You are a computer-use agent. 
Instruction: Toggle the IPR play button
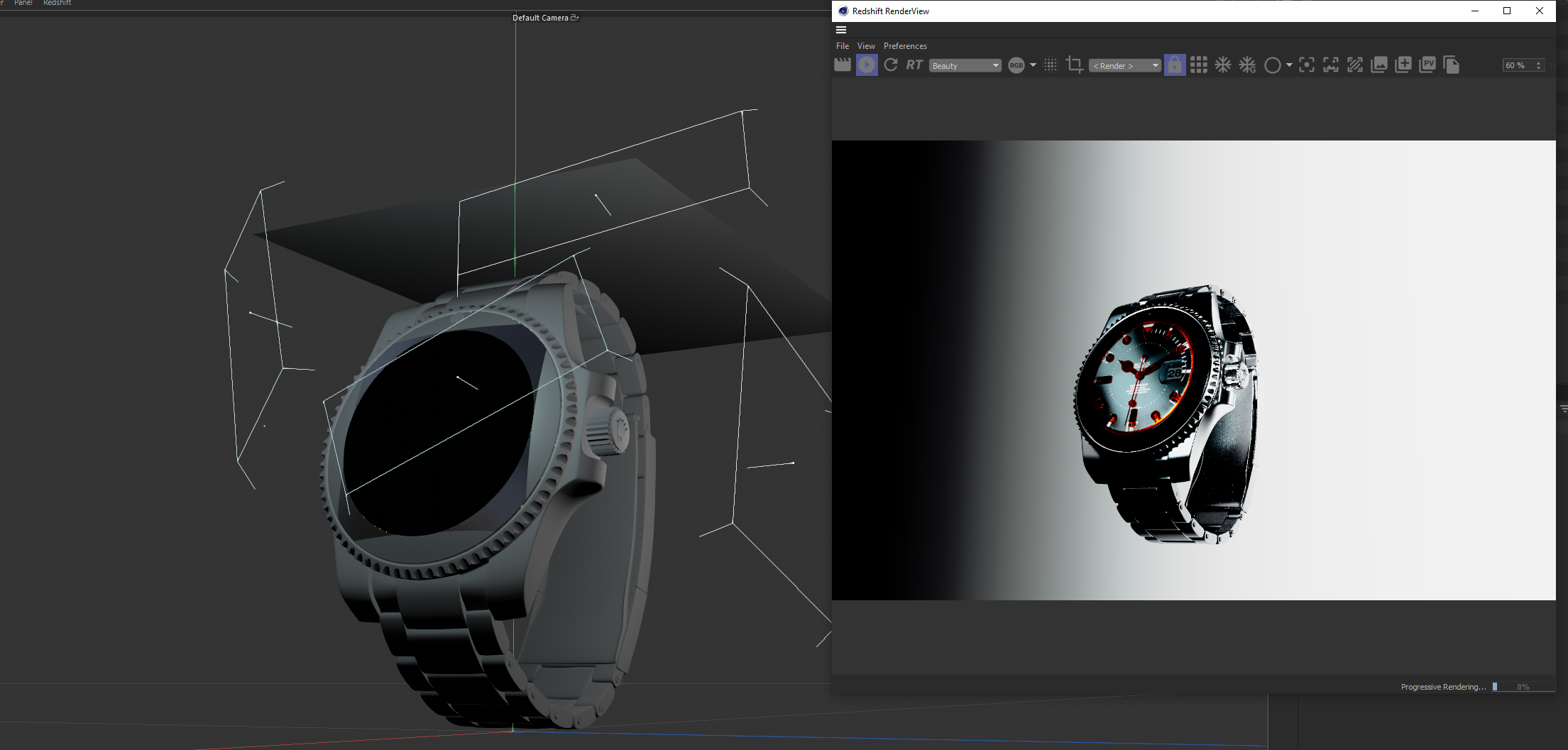[867, 65]
